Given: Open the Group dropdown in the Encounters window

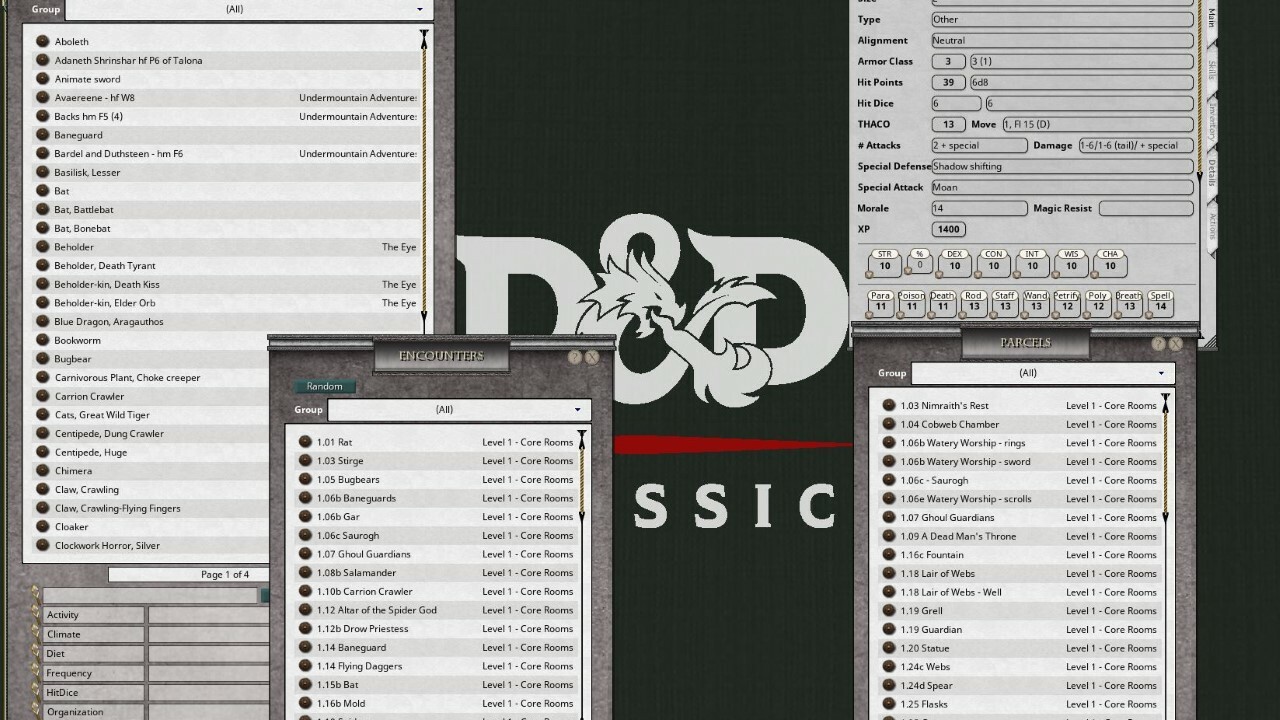Looking at the screenshot, I should pyautogui.click(x=458, y=409).
